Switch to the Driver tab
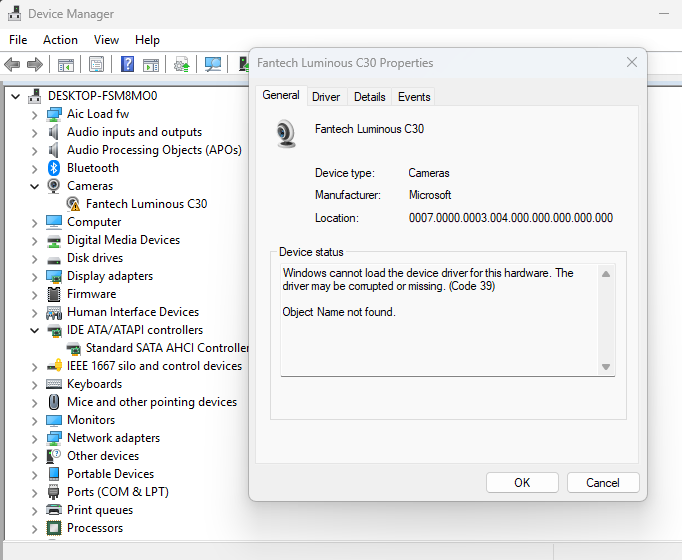The width and height of the screenshot is (682, 560). 326,97
